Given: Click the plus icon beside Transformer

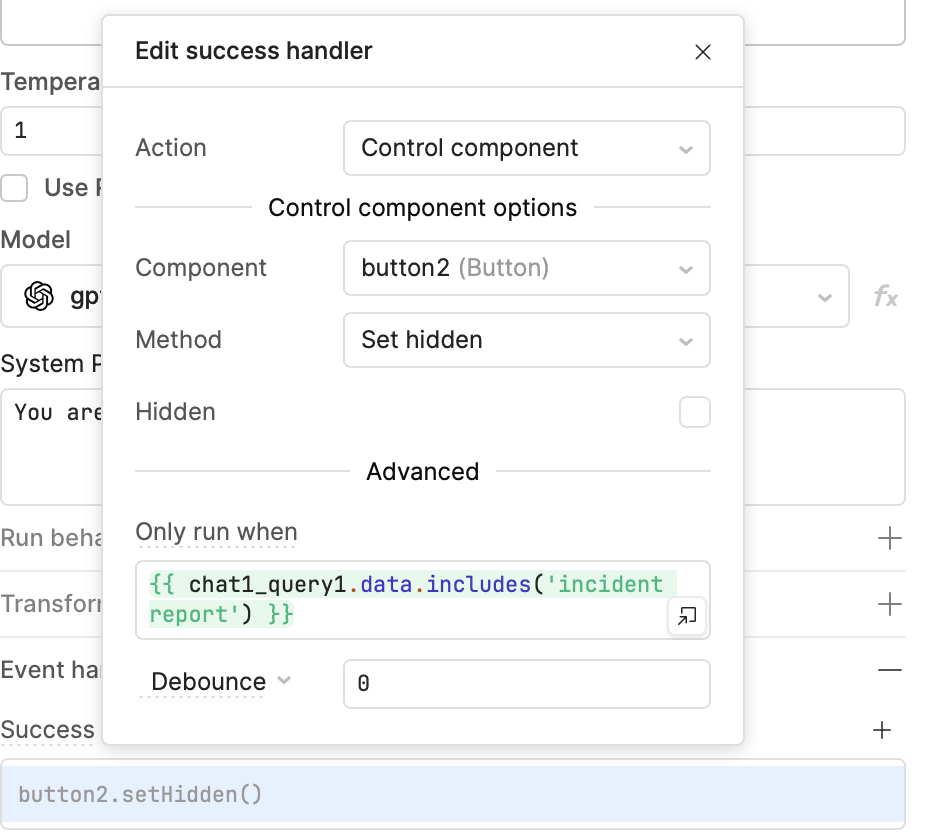Looking at the screenshot, I should (889, 604).
